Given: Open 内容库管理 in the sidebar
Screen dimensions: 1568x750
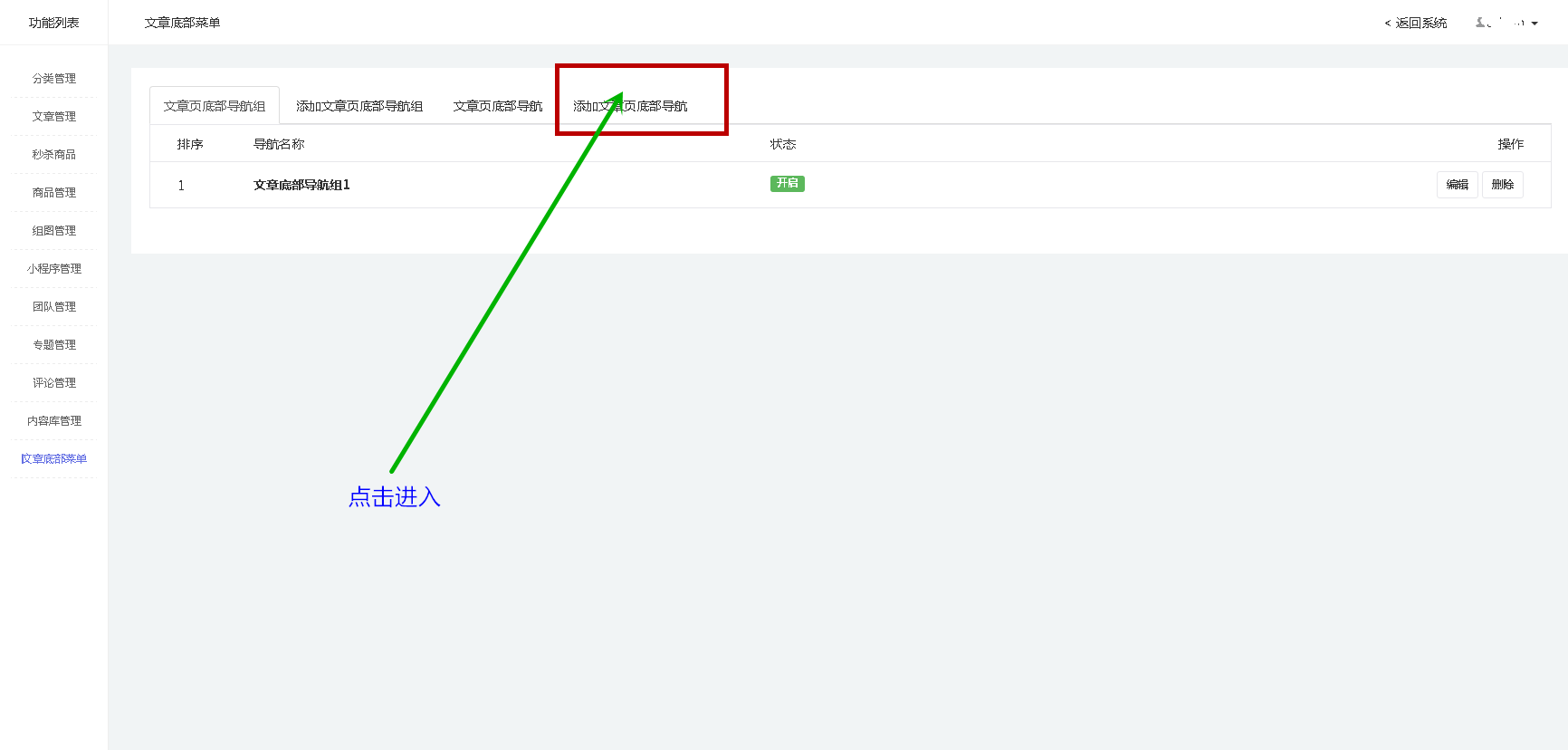Looking at the screenshot, I should pyautogui.click(x=54, y=421).
